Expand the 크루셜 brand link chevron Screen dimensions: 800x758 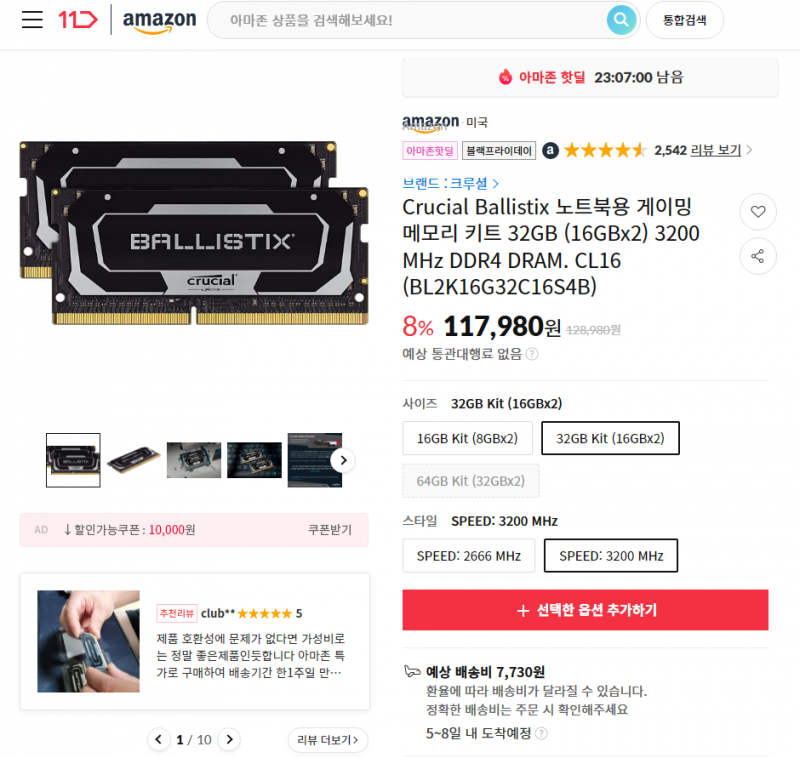(x=495, y=184)
